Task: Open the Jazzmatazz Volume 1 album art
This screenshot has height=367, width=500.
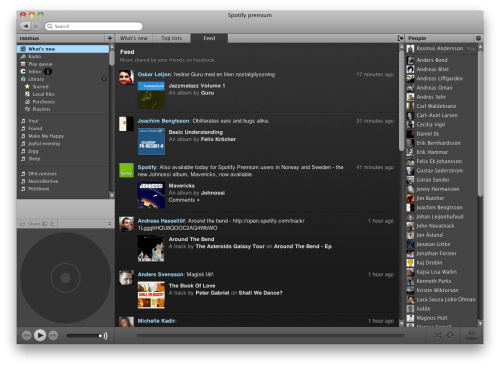Action: pyautogui.click(x=151, y=95)
